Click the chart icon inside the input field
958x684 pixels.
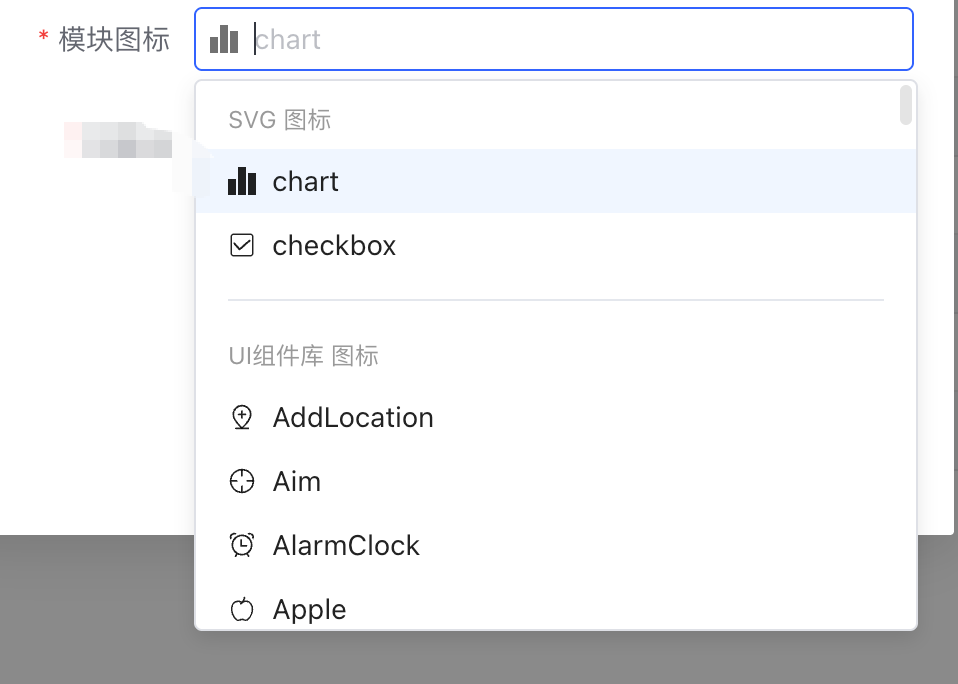[224, 39]
